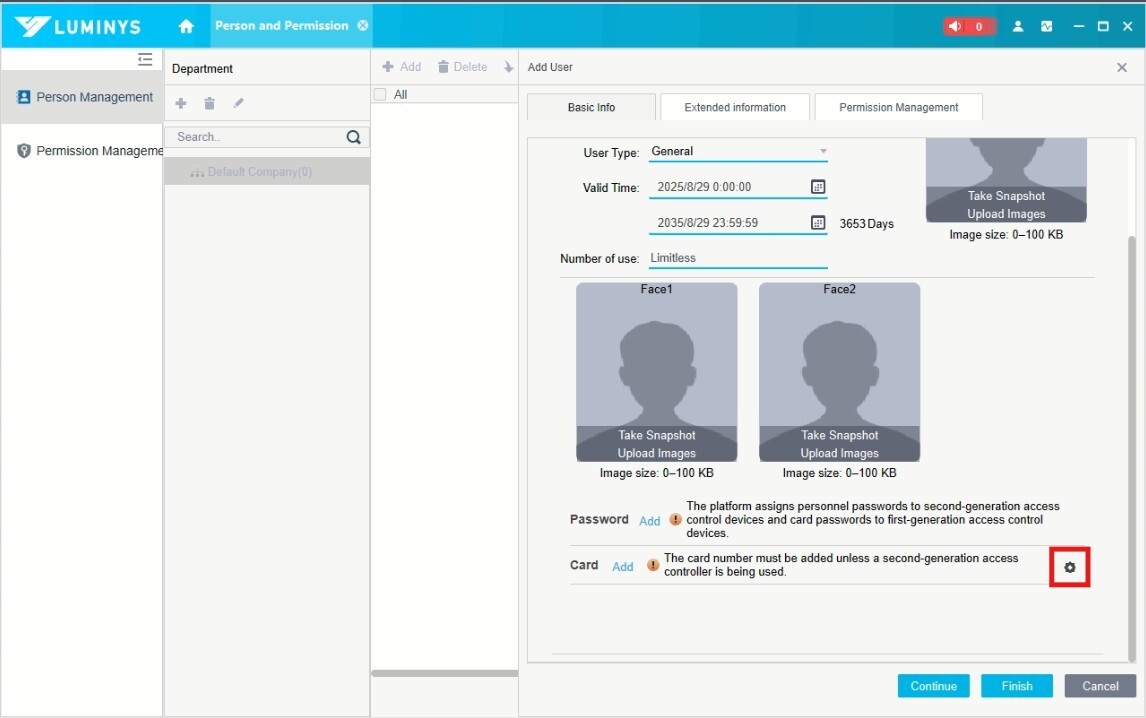Viewport: 1146px width, 718px height.
Task: Open the alarm notification indicator
Action: click(x=968, y=26)
